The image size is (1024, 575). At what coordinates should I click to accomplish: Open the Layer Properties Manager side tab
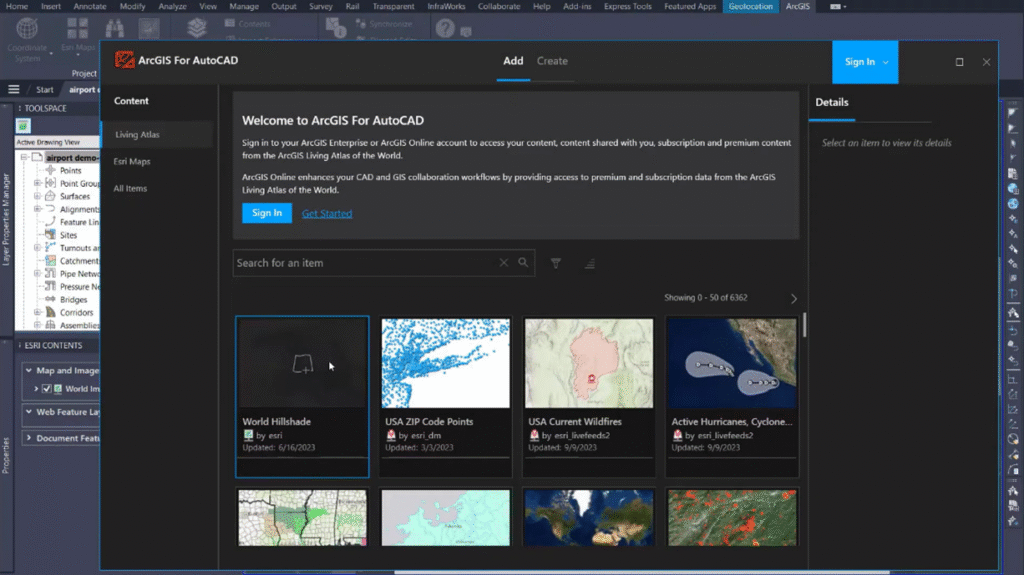click(x=6, y=219)
